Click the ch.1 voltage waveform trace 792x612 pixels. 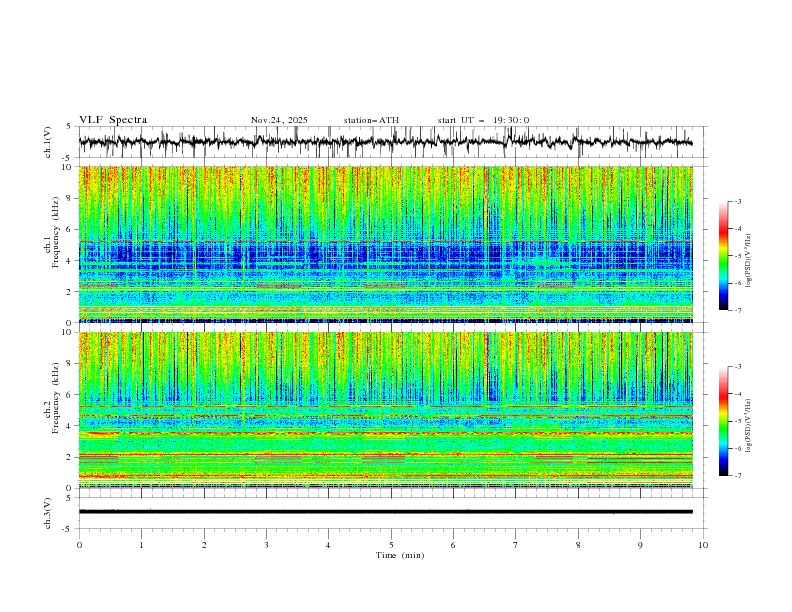click(x=386, y=142)
